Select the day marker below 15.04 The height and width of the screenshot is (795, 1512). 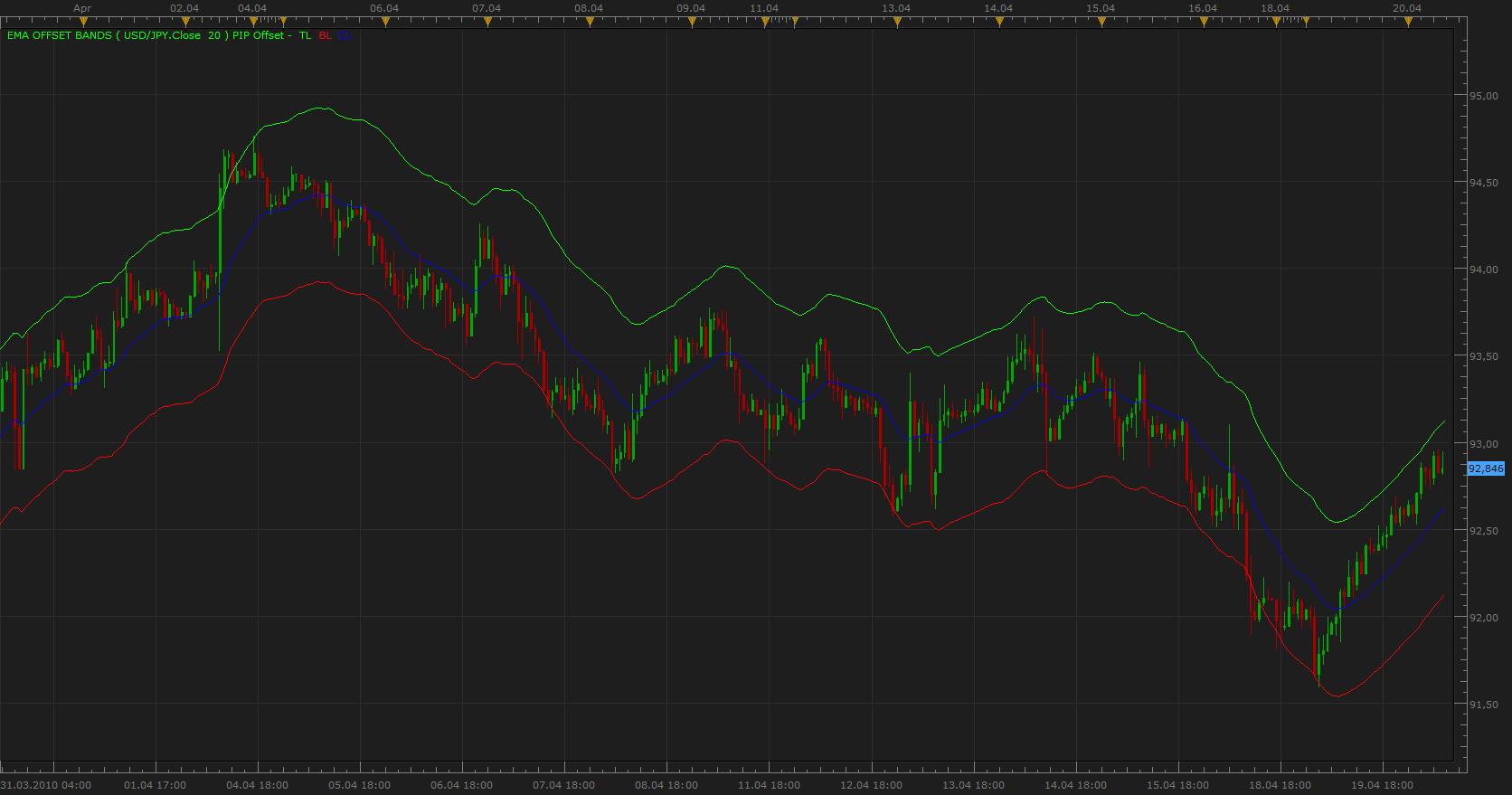1101,22
